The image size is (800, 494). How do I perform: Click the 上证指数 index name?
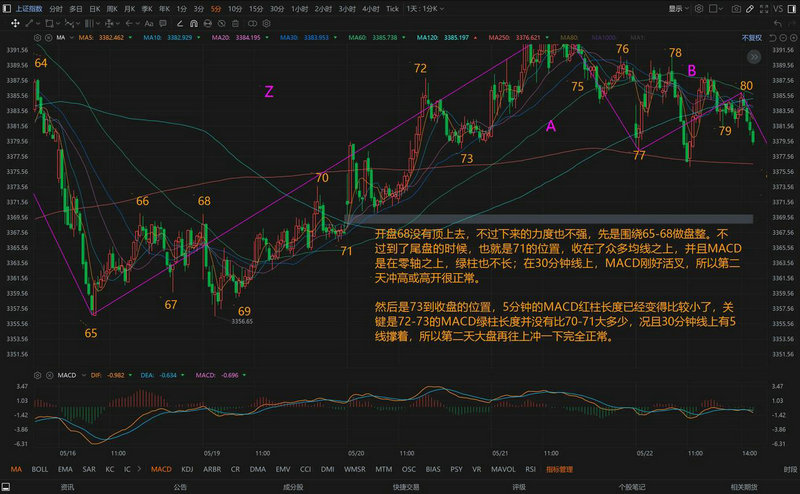29,9
